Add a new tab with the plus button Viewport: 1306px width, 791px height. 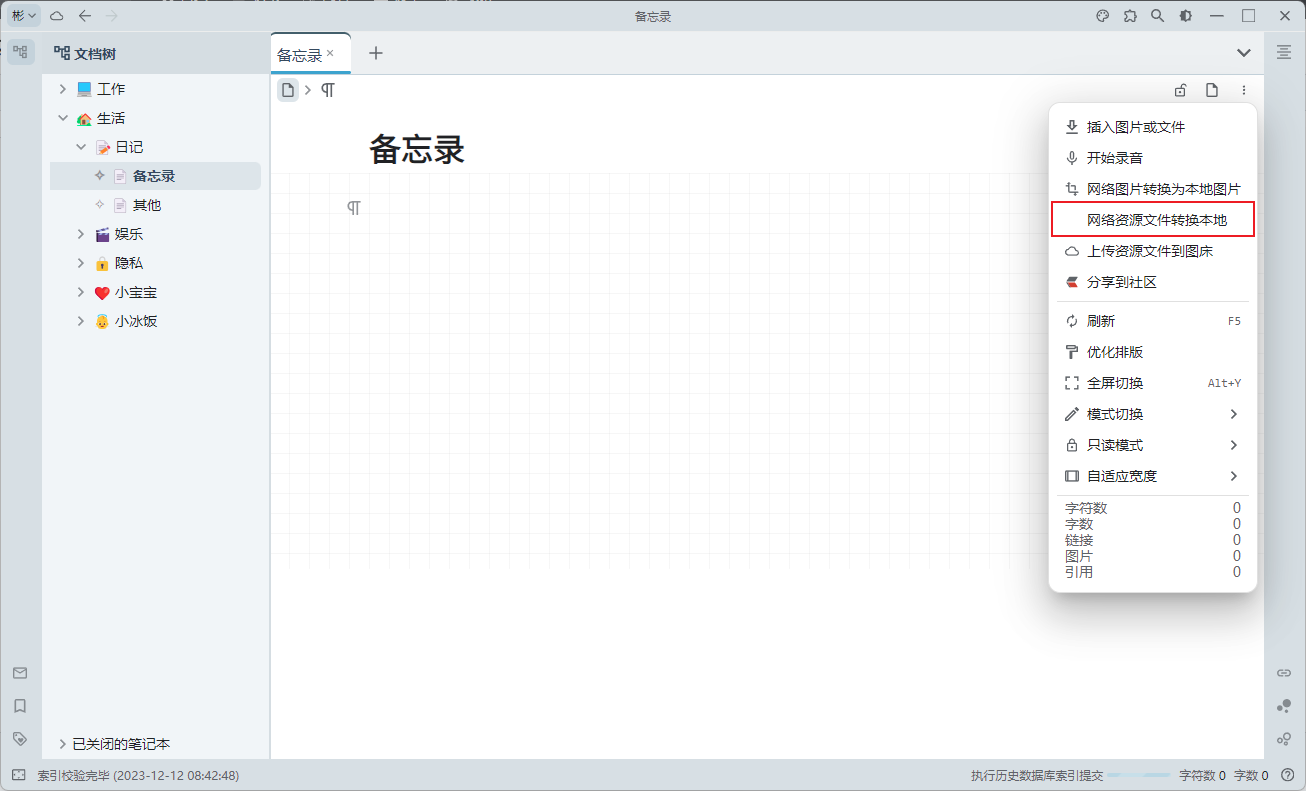point(376,53)
